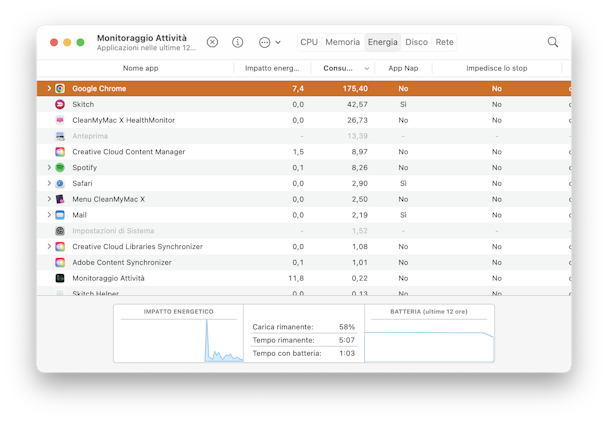Click the Adobe Content Synchronizer icon

(x=60, y=262)
